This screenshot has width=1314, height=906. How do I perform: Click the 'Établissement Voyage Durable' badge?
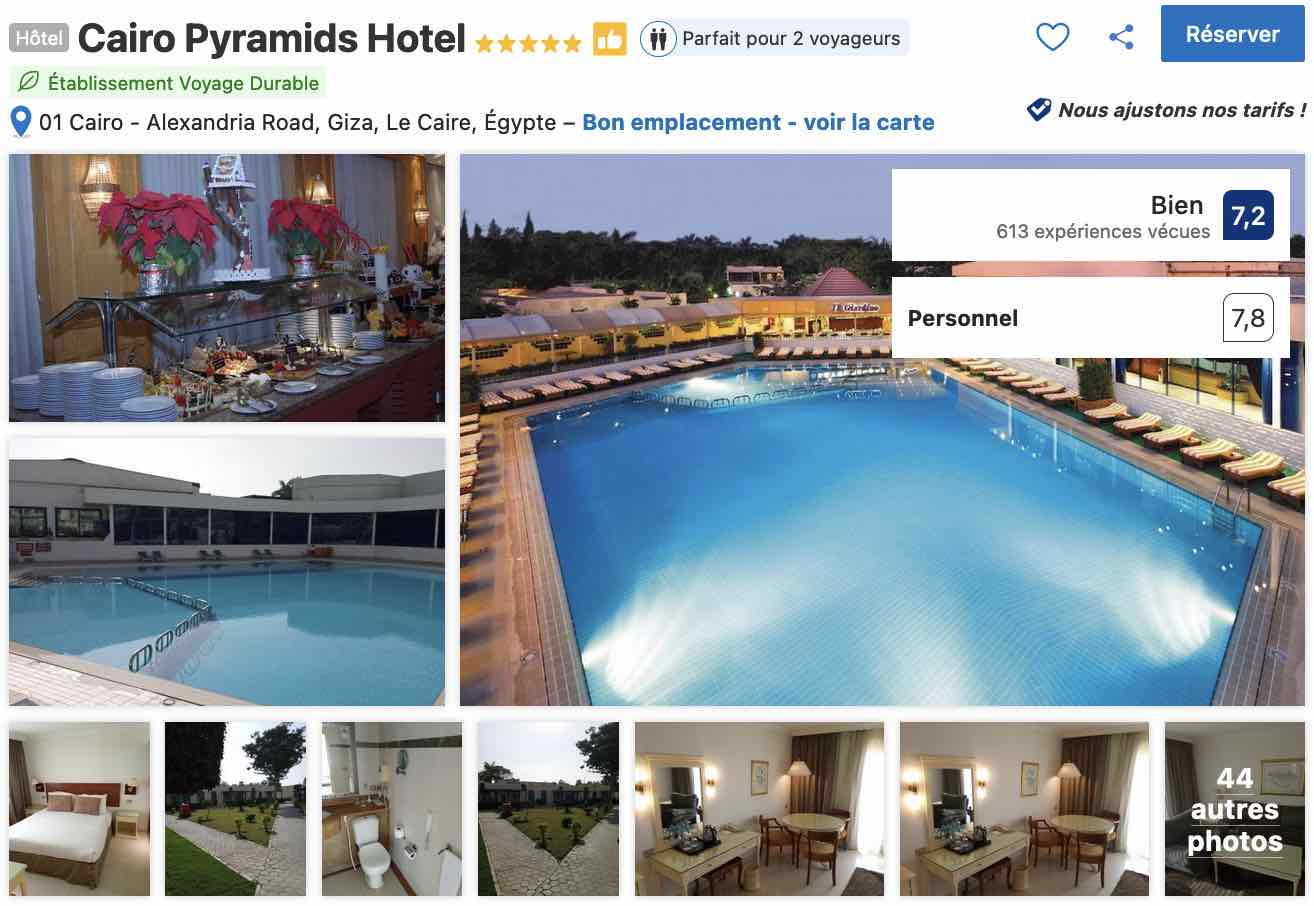[168, 83]
